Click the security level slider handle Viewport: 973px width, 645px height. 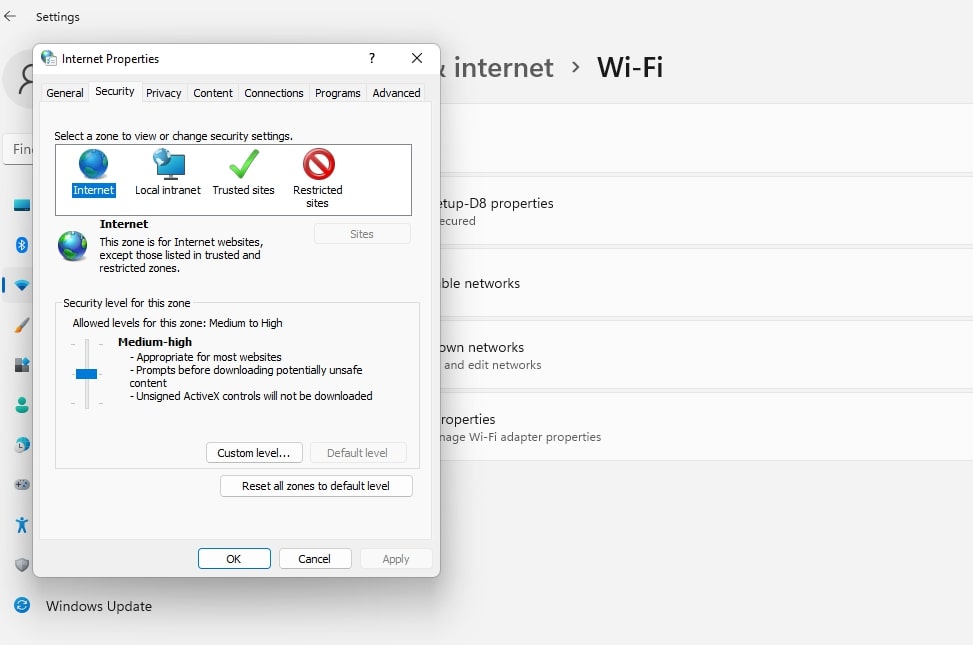coord(87,374)
